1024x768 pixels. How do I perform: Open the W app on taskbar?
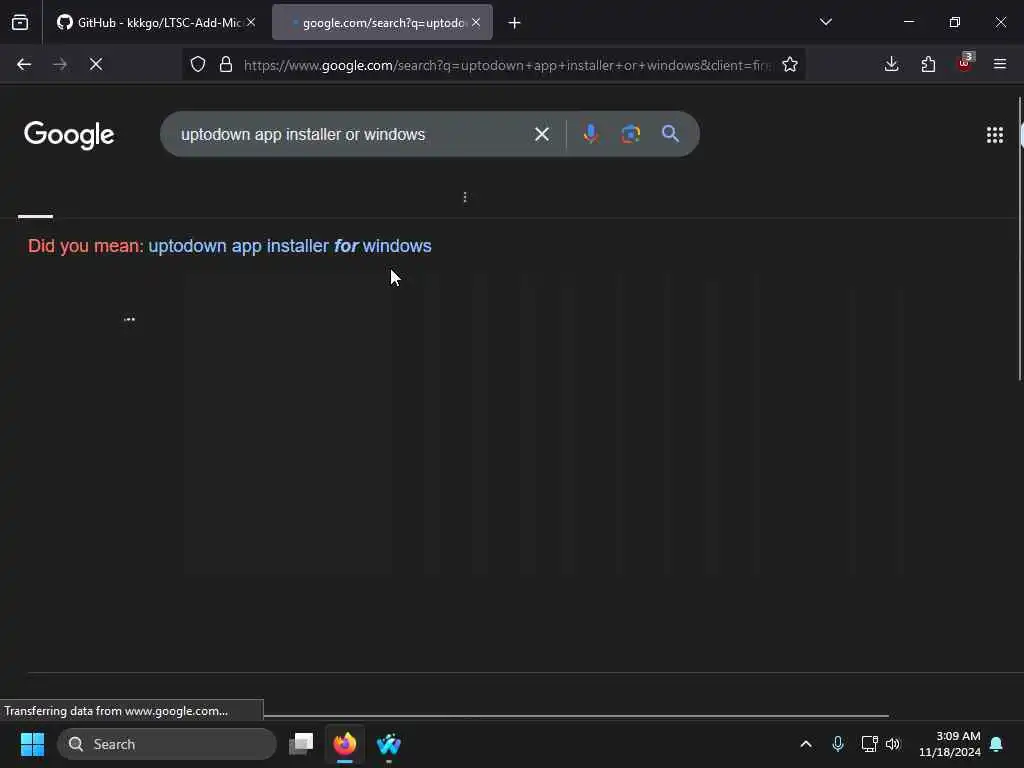click(389, 744)
